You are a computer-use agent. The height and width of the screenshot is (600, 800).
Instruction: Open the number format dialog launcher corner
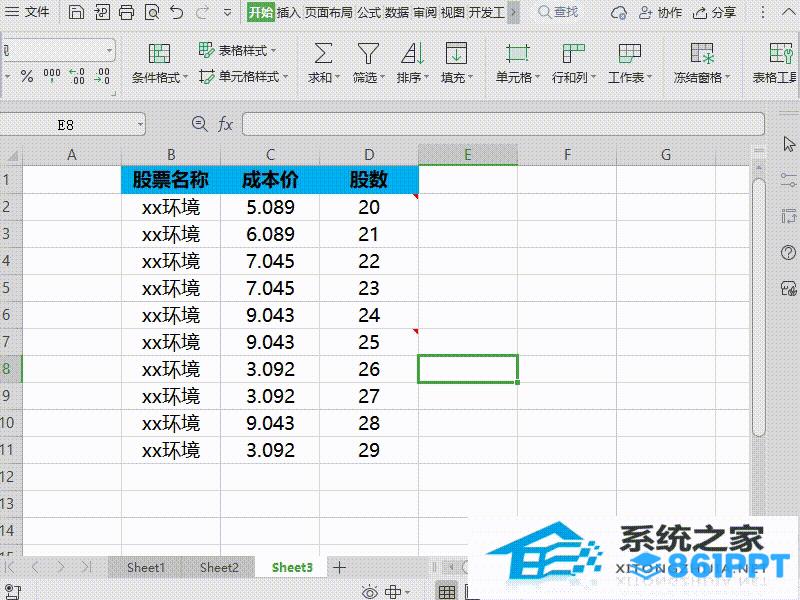tap(113, 93)
